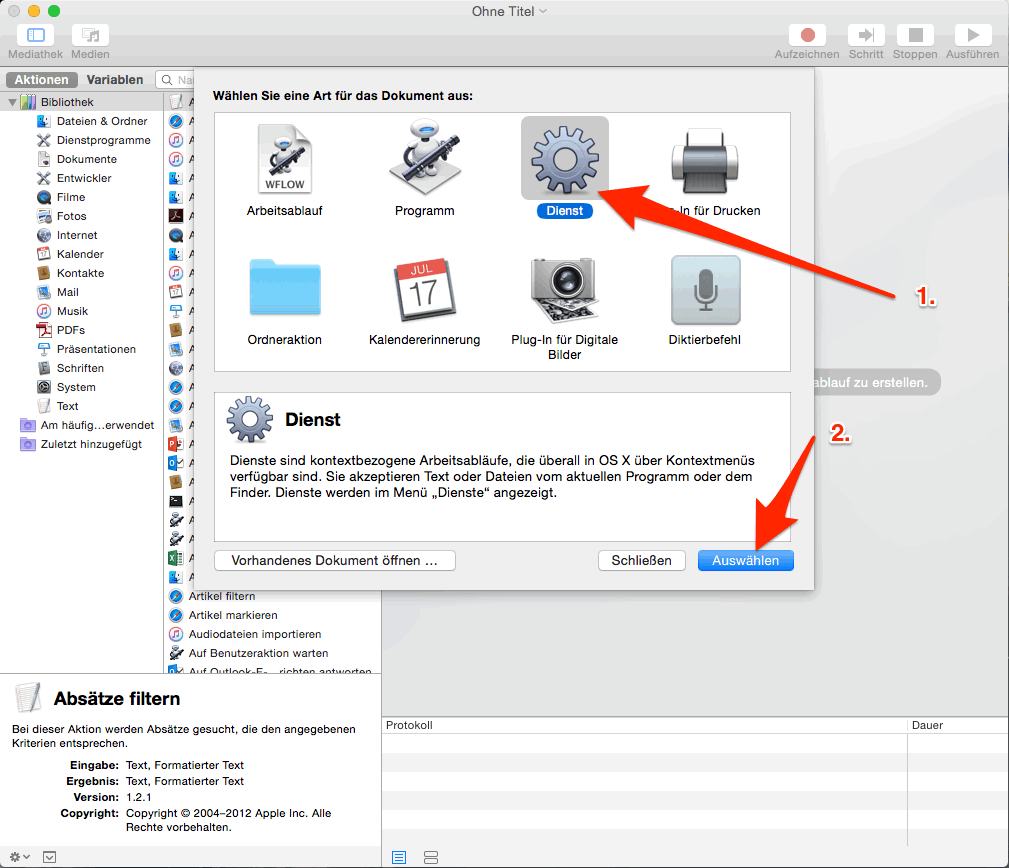Click the Auswählen button
This screenshot has width=1009, height=868.
click(x=745, y=561)
